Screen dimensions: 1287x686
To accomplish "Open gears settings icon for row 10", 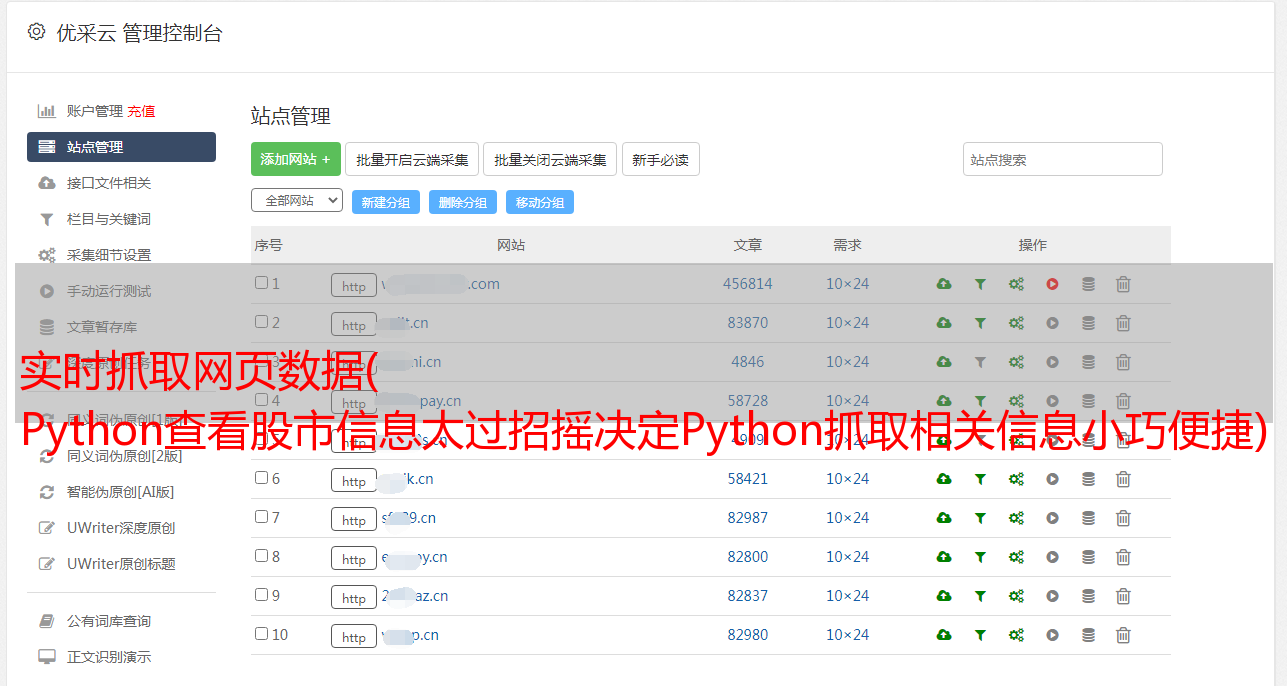I will [1016, 635].
